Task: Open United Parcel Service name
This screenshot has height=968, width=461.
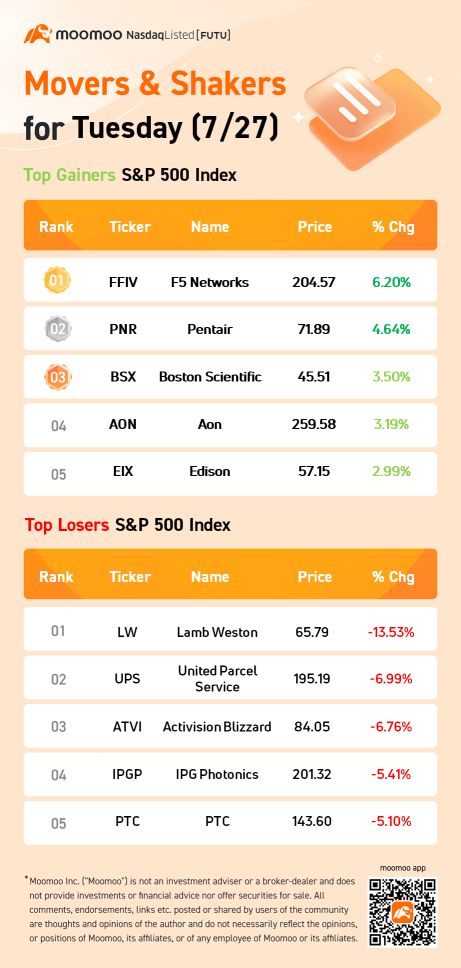Action: click(217, 678)
